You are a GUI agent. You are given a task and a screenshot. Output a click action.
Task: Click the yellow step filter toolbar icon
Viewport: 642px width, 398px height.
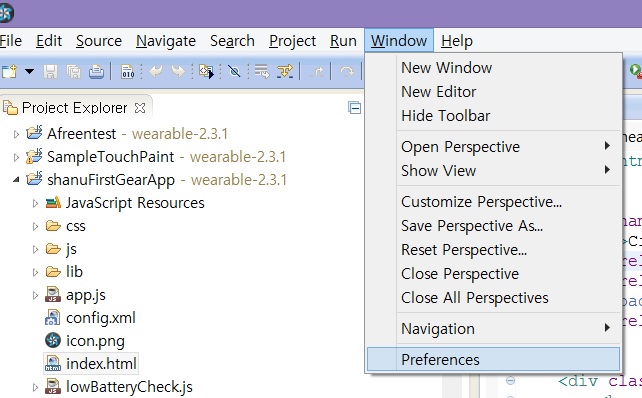(285, 72)
